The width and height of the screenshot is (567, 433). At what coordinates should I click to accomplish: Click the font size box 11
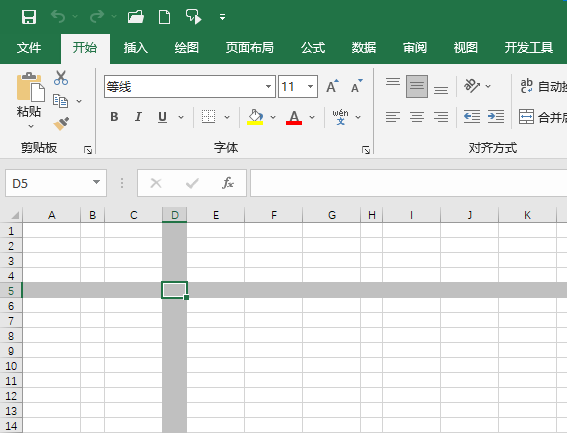[x=292, y=86]
